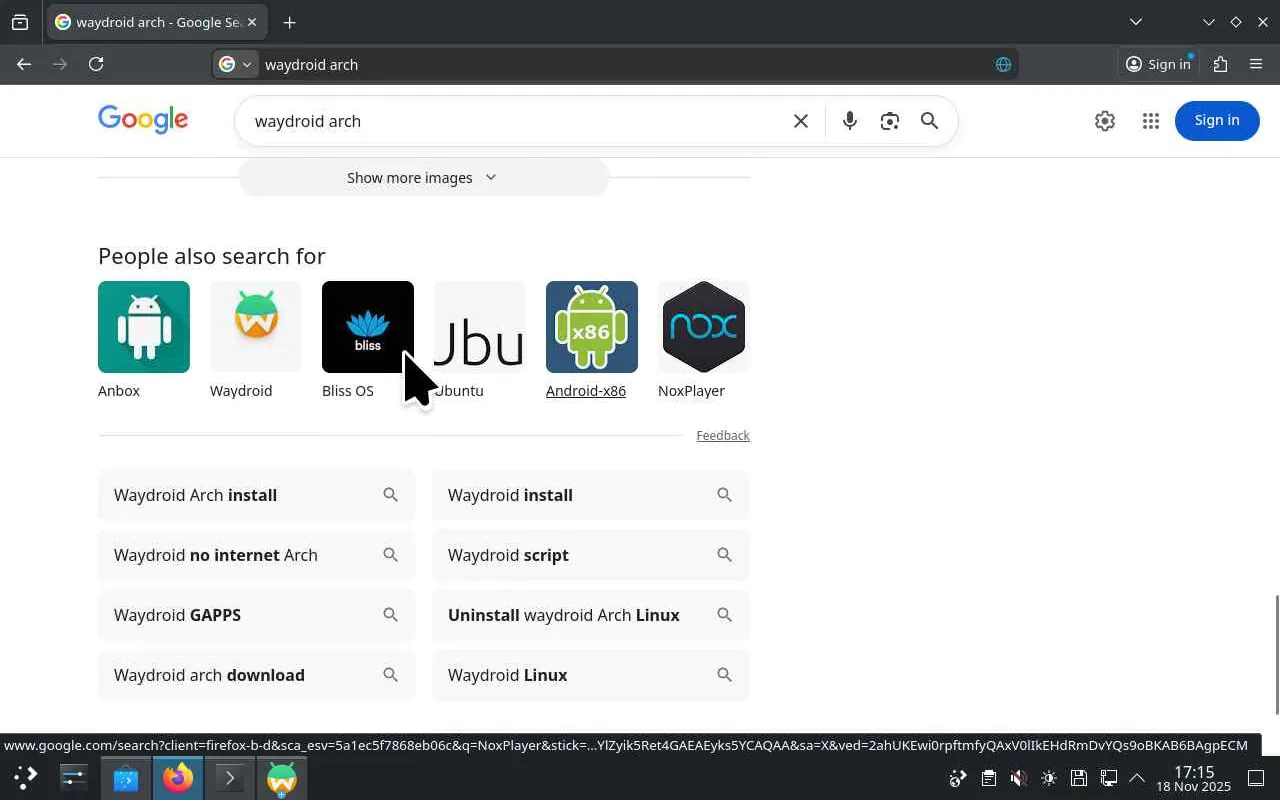Open the globe tray icon next to clipboard

[x=958, y=778]
